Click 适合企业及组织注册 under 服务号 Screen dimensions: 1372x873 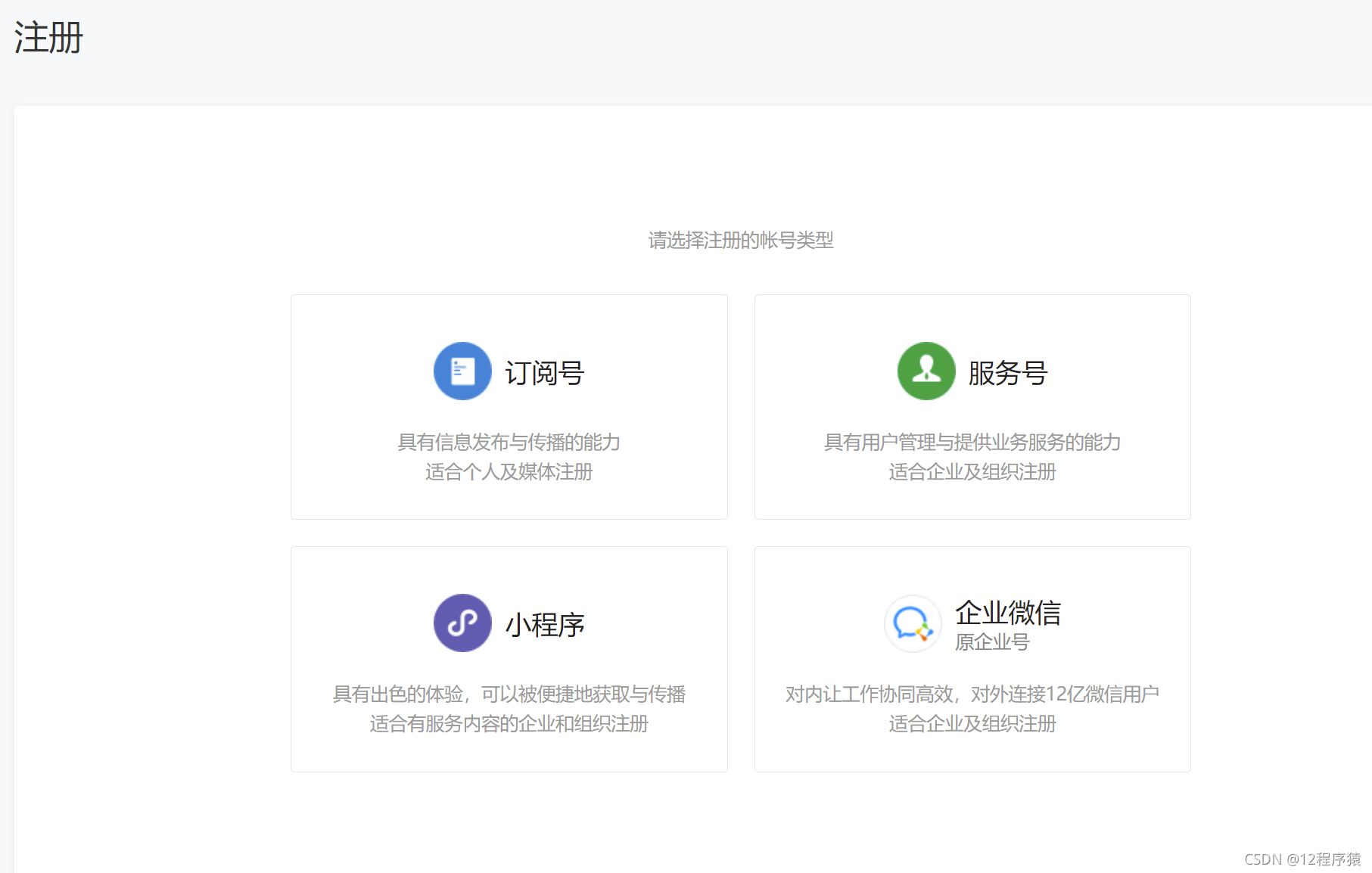[x=972, y=472]
